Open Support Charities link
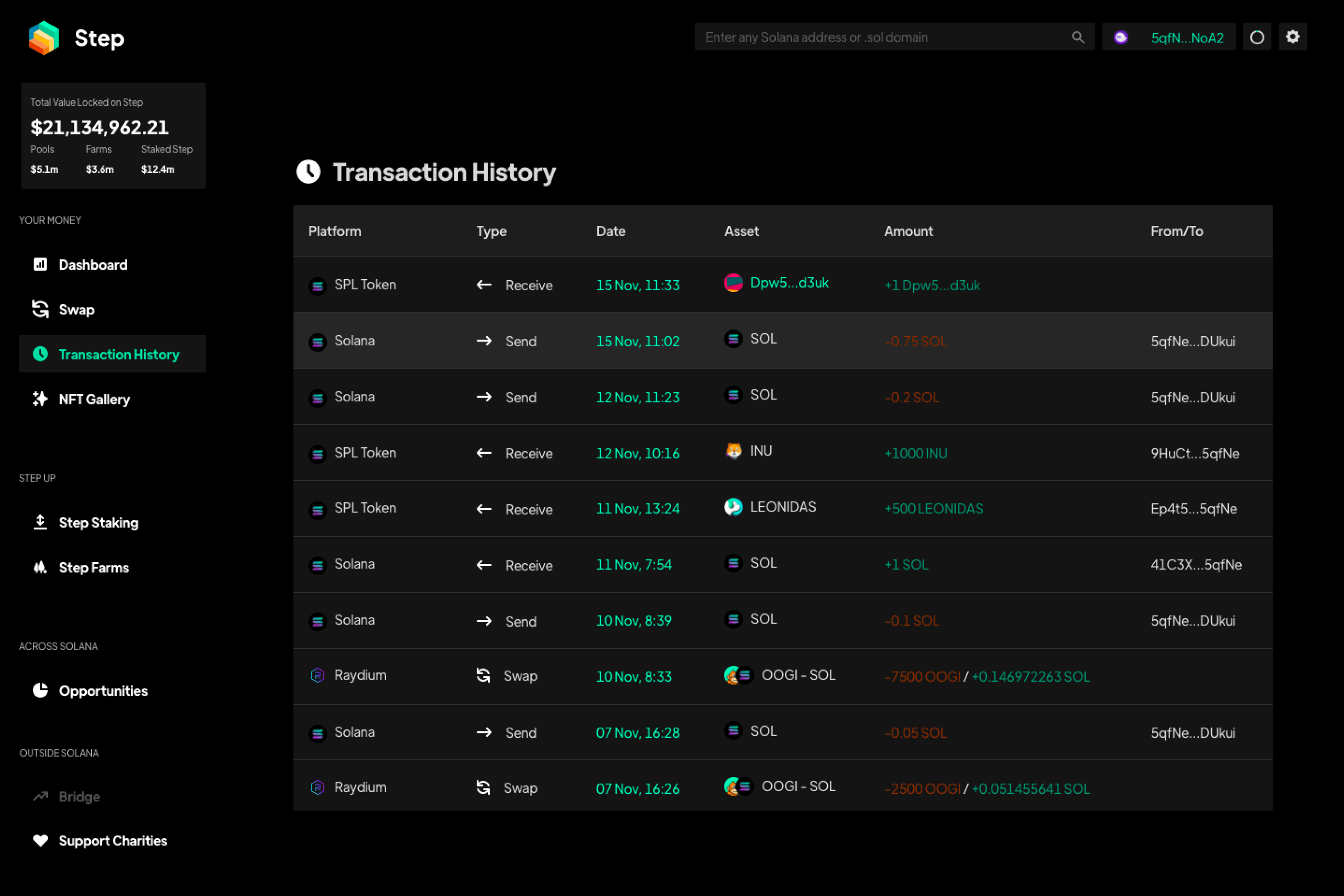 tap(112, 840)
